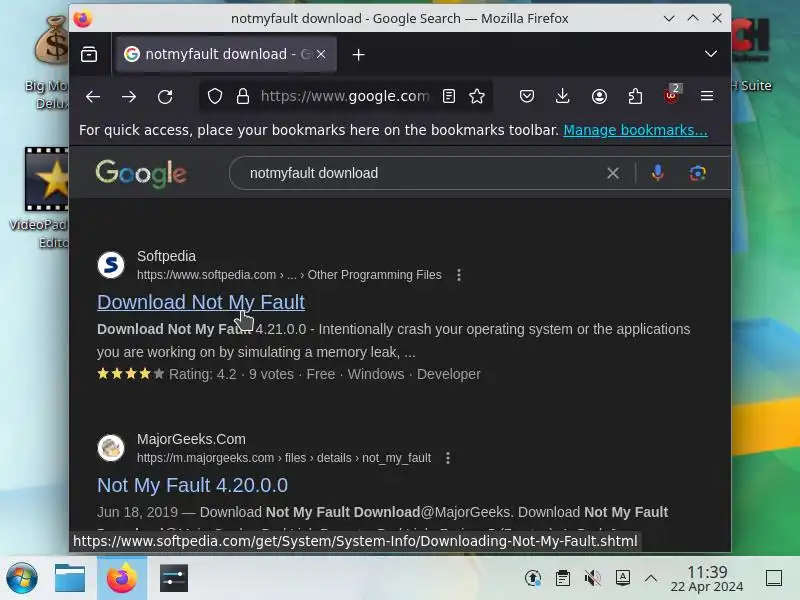800x600 pixels.
Task: Search by image with Lens icon
Action: click(x=697, y=173)
